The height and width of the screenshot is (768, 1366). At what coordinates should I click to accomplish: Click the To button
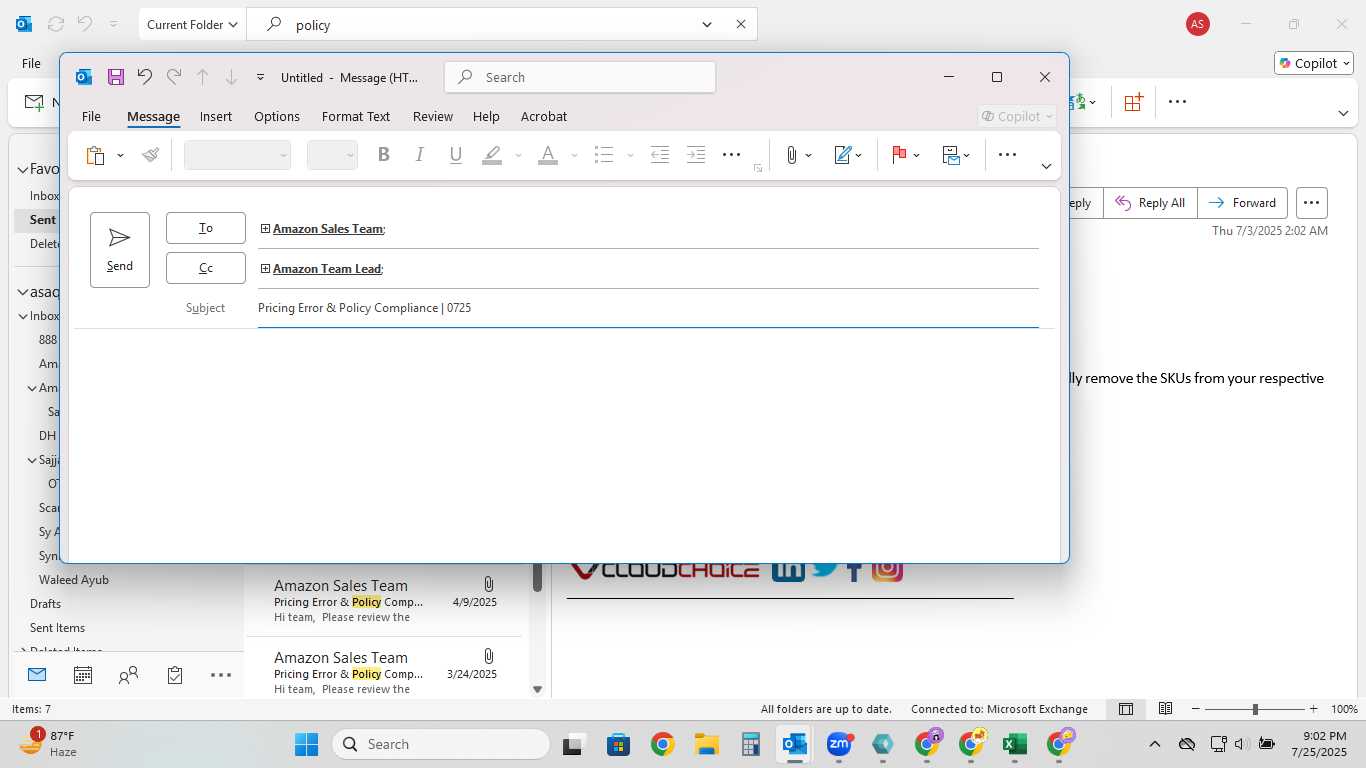click(x=206, y=228)
